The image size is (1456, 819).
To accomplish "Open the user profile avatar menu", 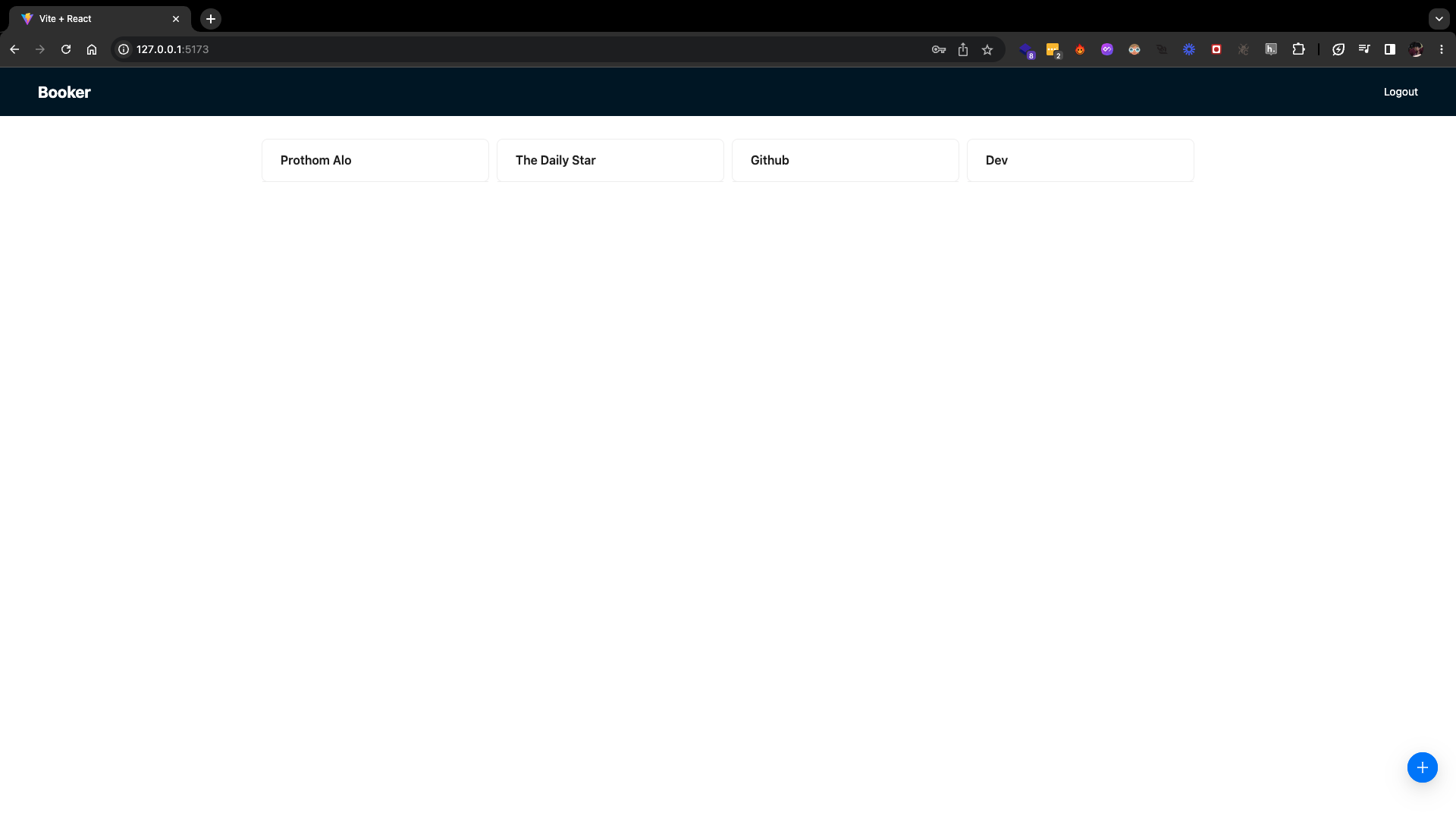I will click(1415, 49).
